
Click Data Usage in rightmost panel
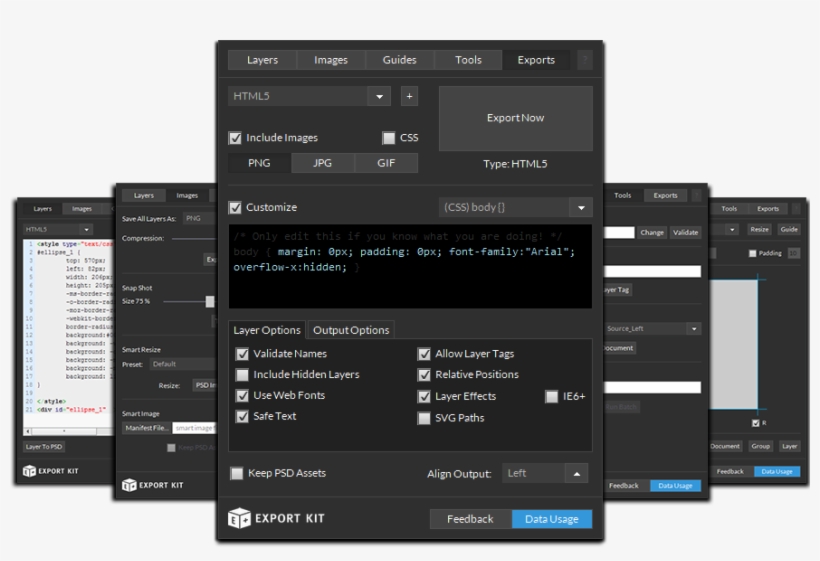pyautogui.click(x=777, y=471)
